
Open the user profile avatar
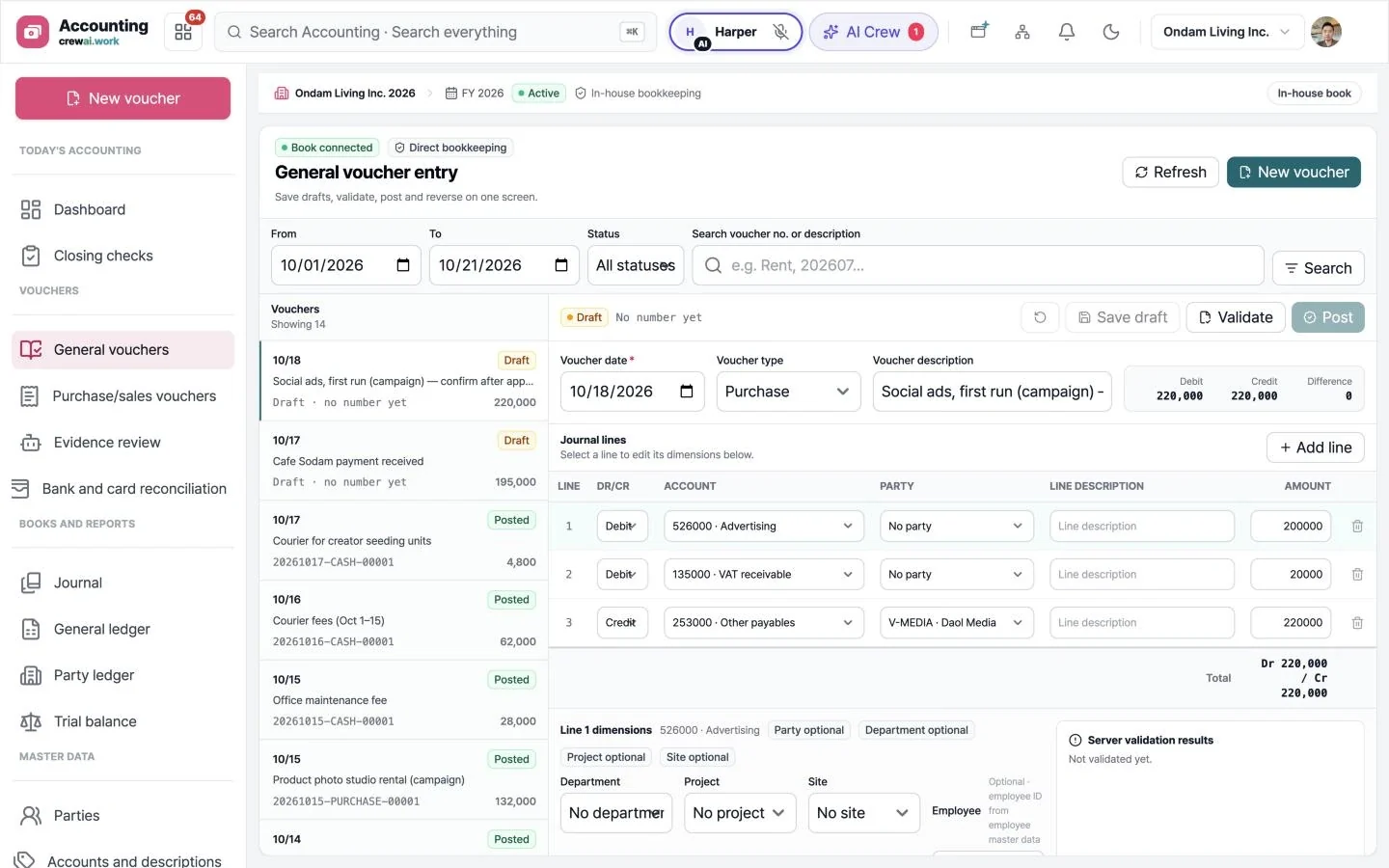1326,32
